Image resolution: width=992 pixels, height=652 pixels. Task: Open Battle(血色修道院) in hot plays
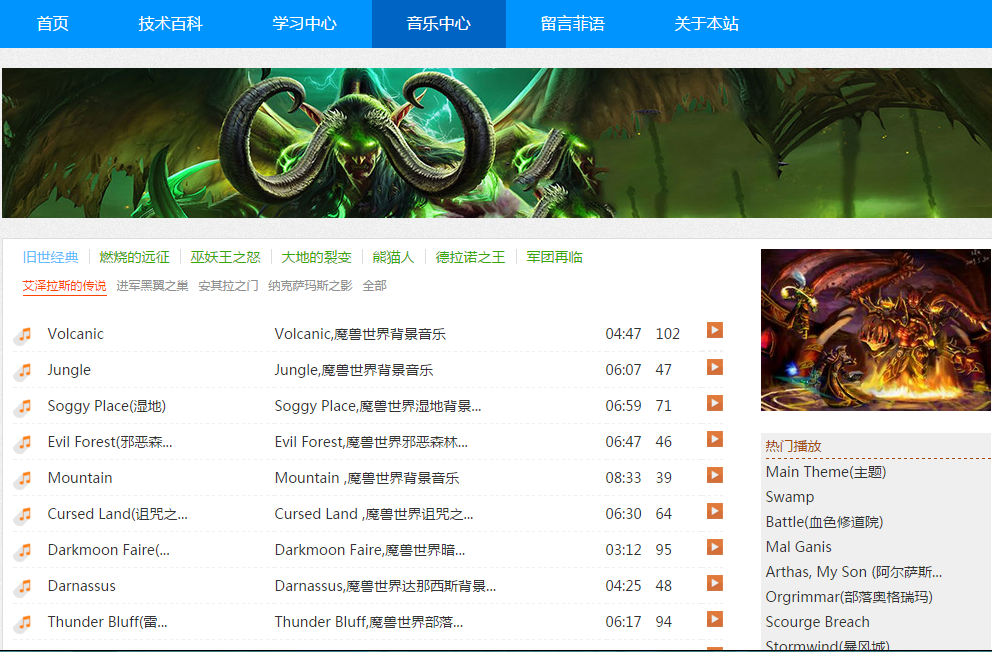(x=824, y=522)
